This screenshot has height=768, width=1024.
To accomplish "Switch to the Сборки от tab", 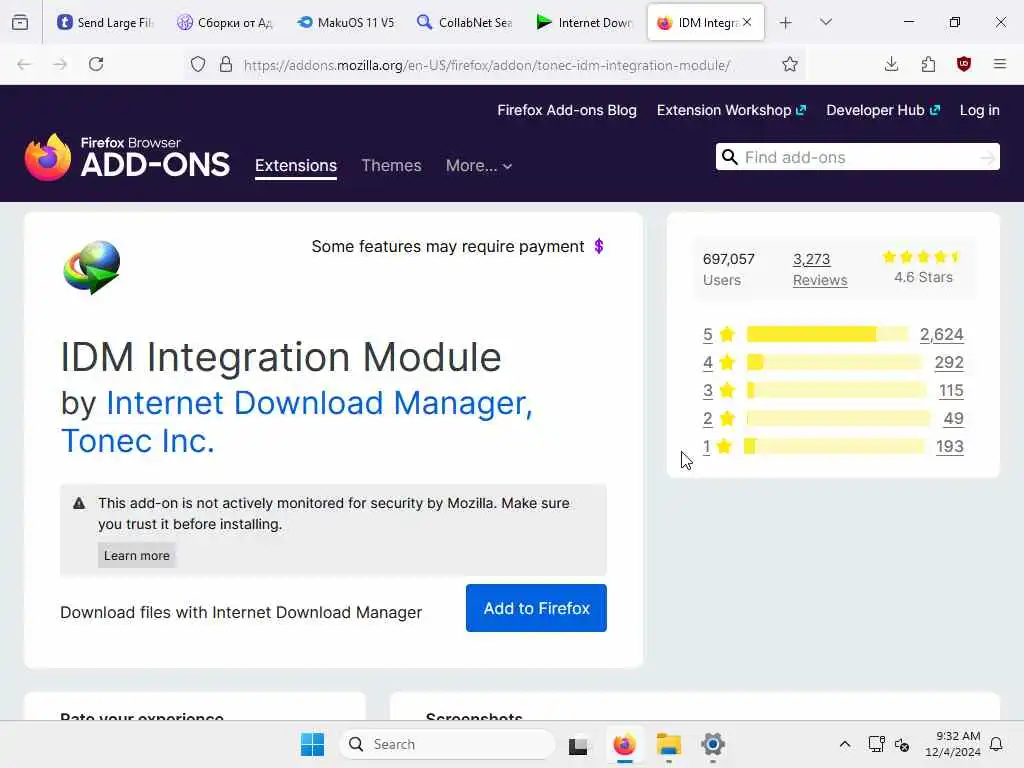I will 225,22.
